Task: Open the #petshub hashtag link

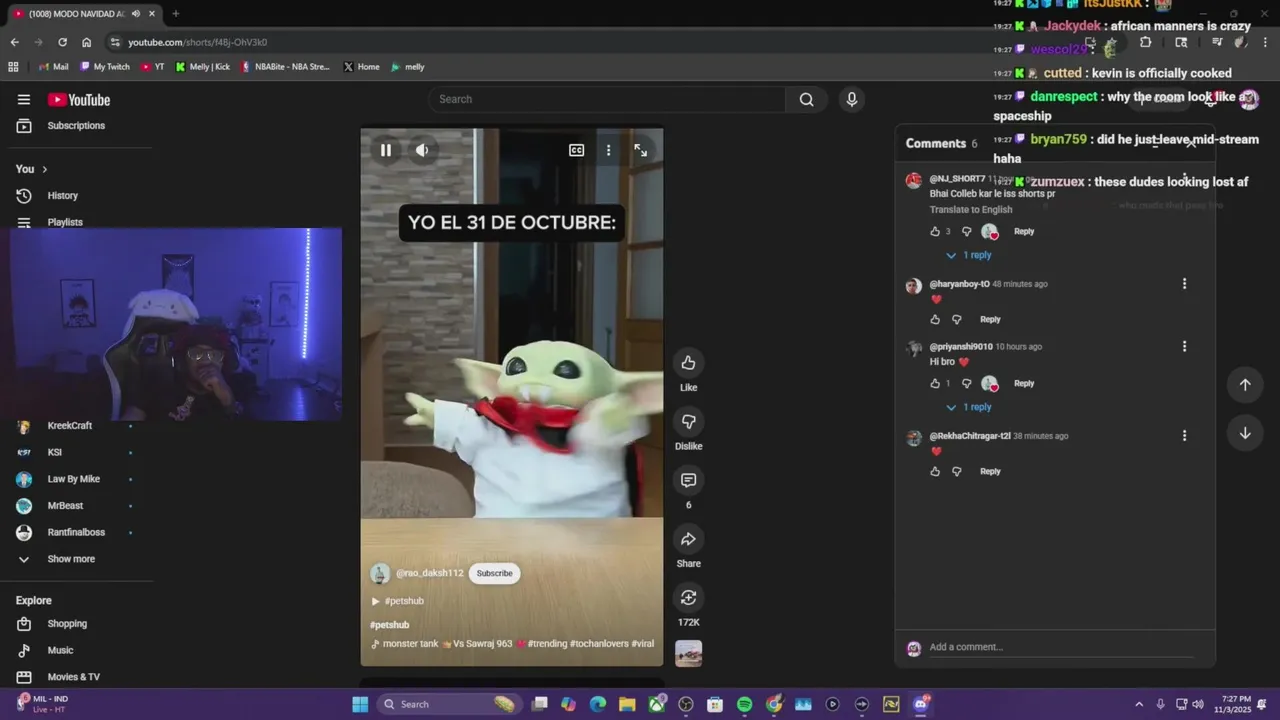Action: click(x=390, y=625)
